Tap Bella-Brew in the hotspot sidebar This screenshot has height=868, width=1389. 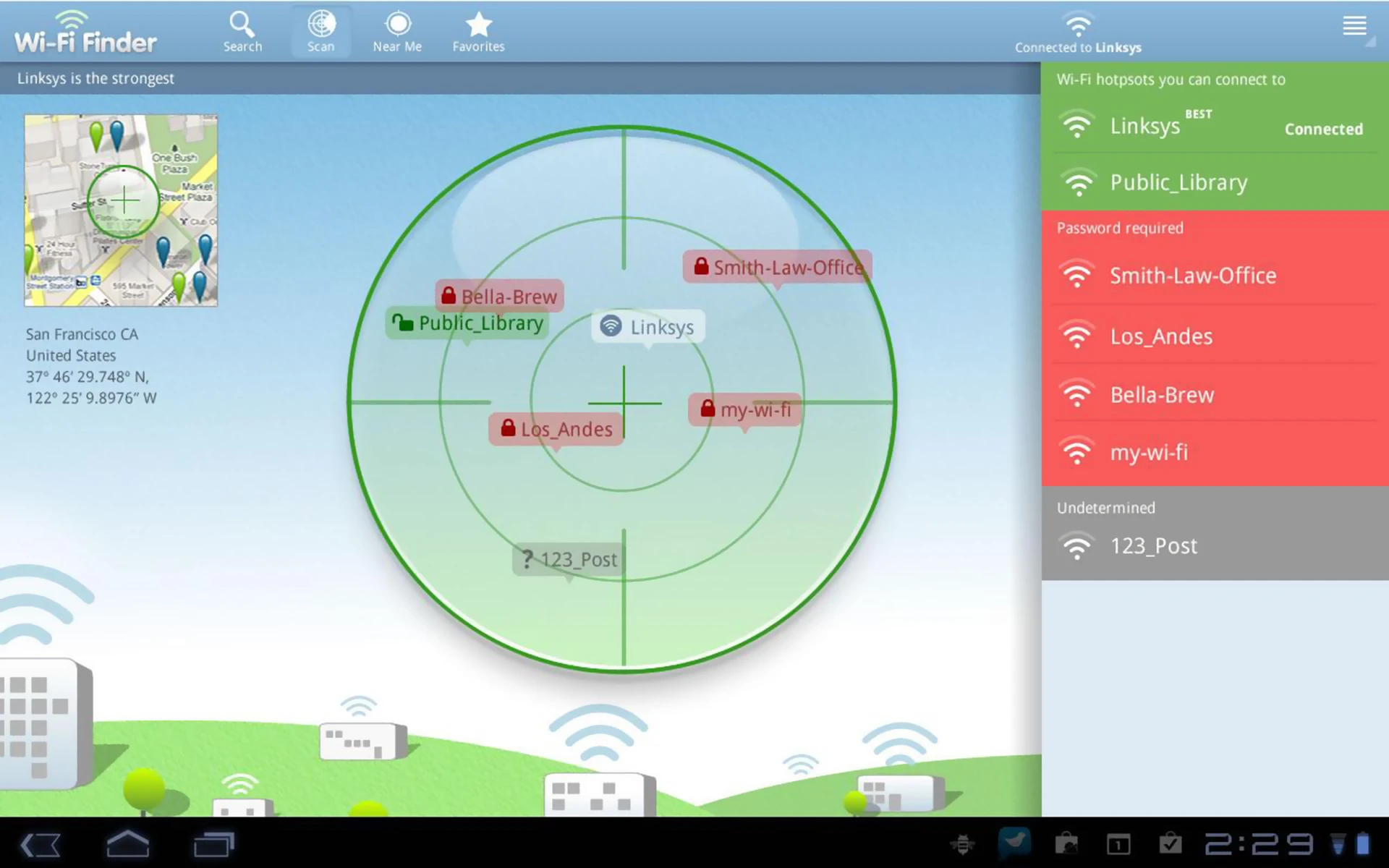tap(1161, 395)
